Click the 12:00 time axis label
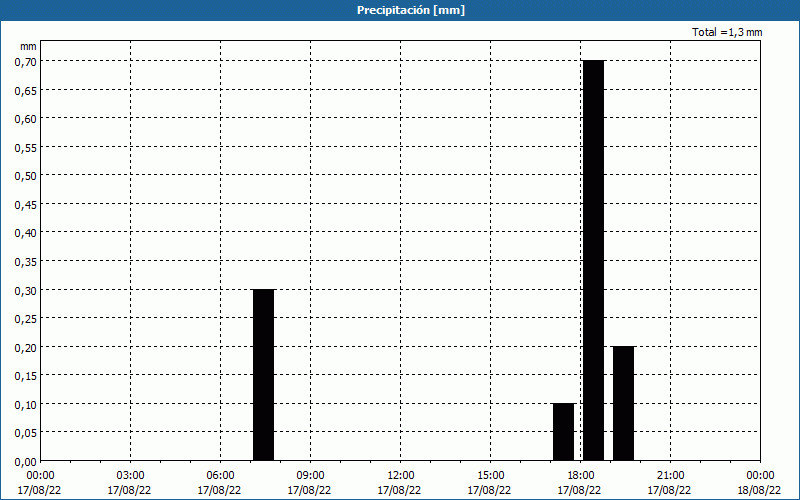The width and height of the screenshot is (800, 500). click(400, 476)
